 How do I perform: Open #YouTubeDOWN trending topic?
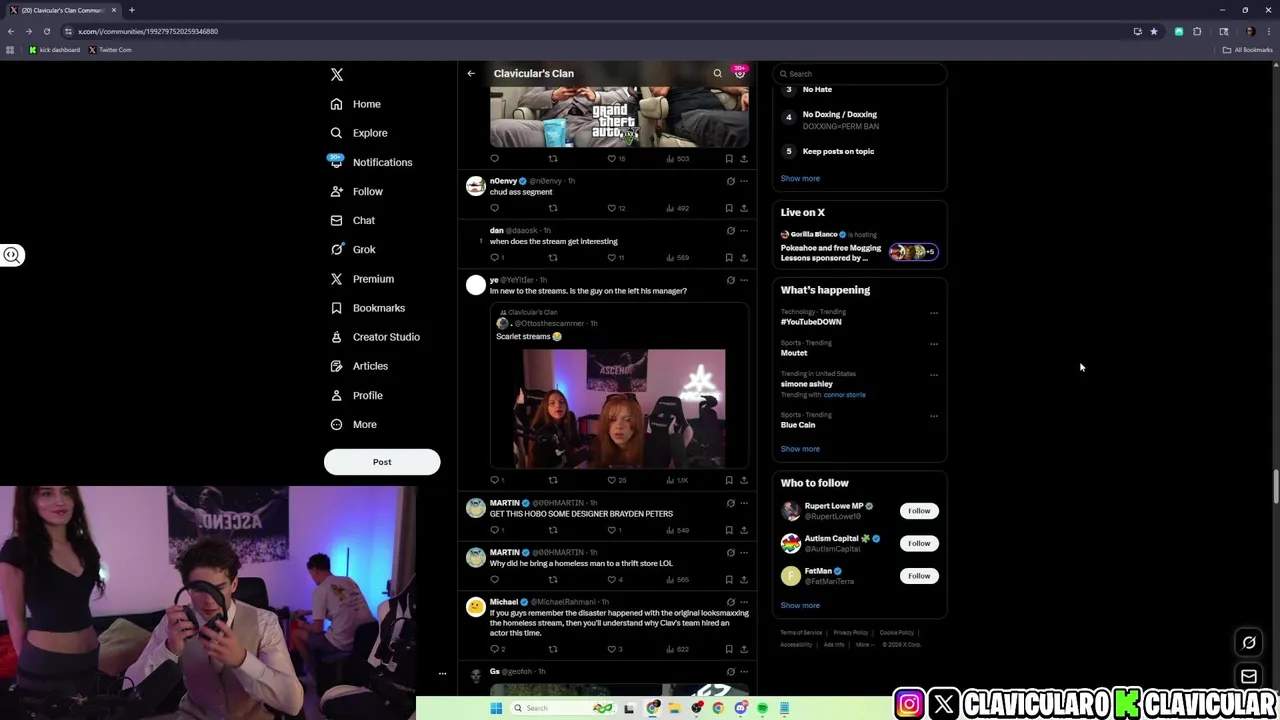point(811,322)
